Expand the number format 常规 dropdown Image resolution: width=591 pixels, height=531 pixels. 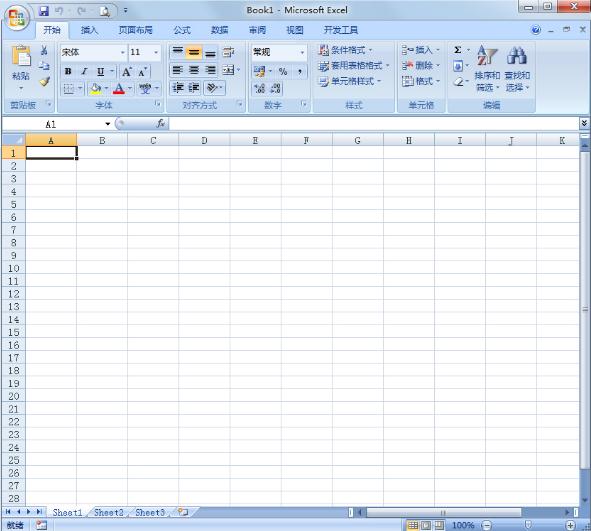tap(302, 52)
